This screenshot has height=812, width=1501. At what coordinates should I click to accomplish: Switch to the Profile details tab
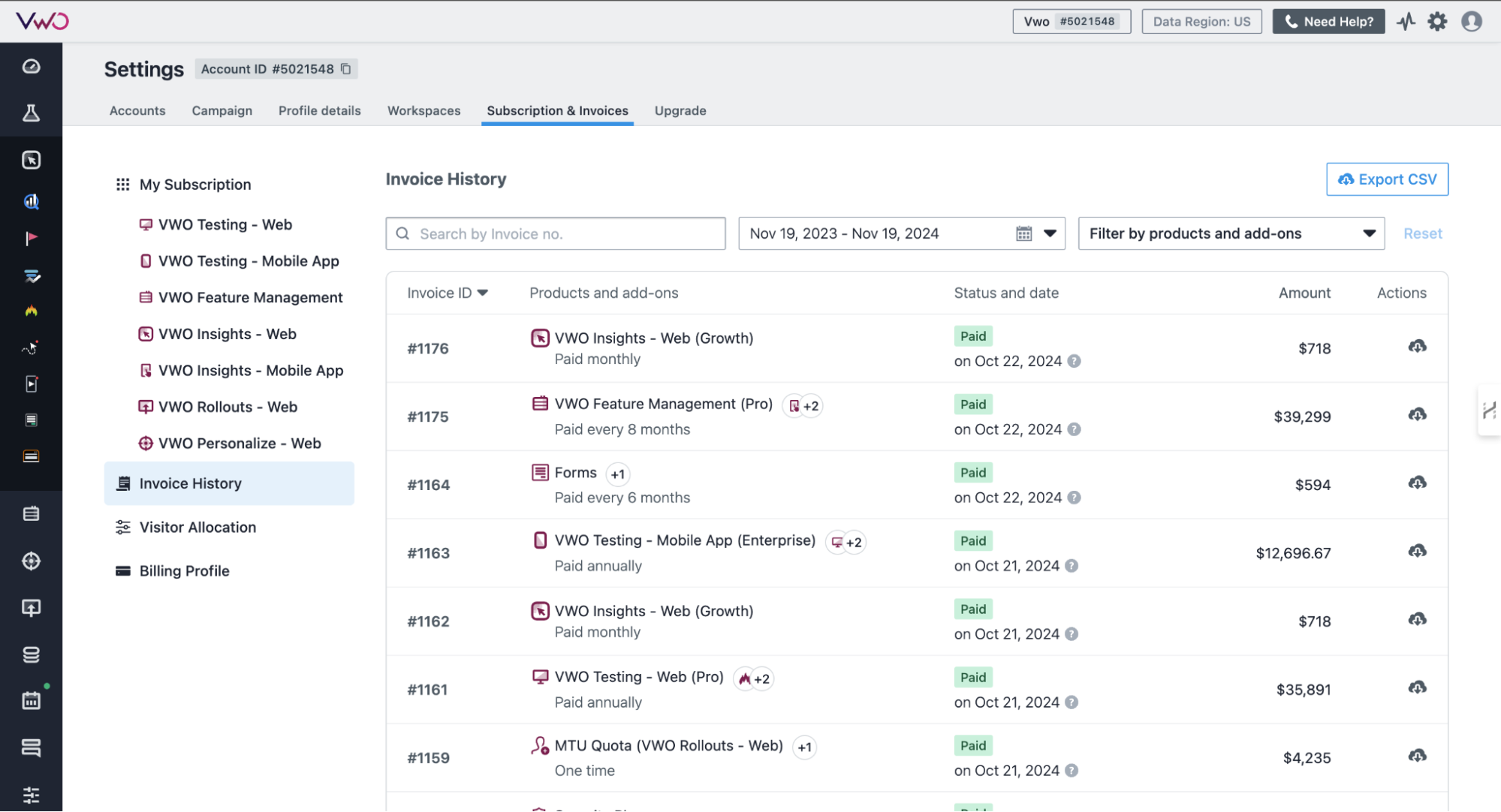point(319,110)
